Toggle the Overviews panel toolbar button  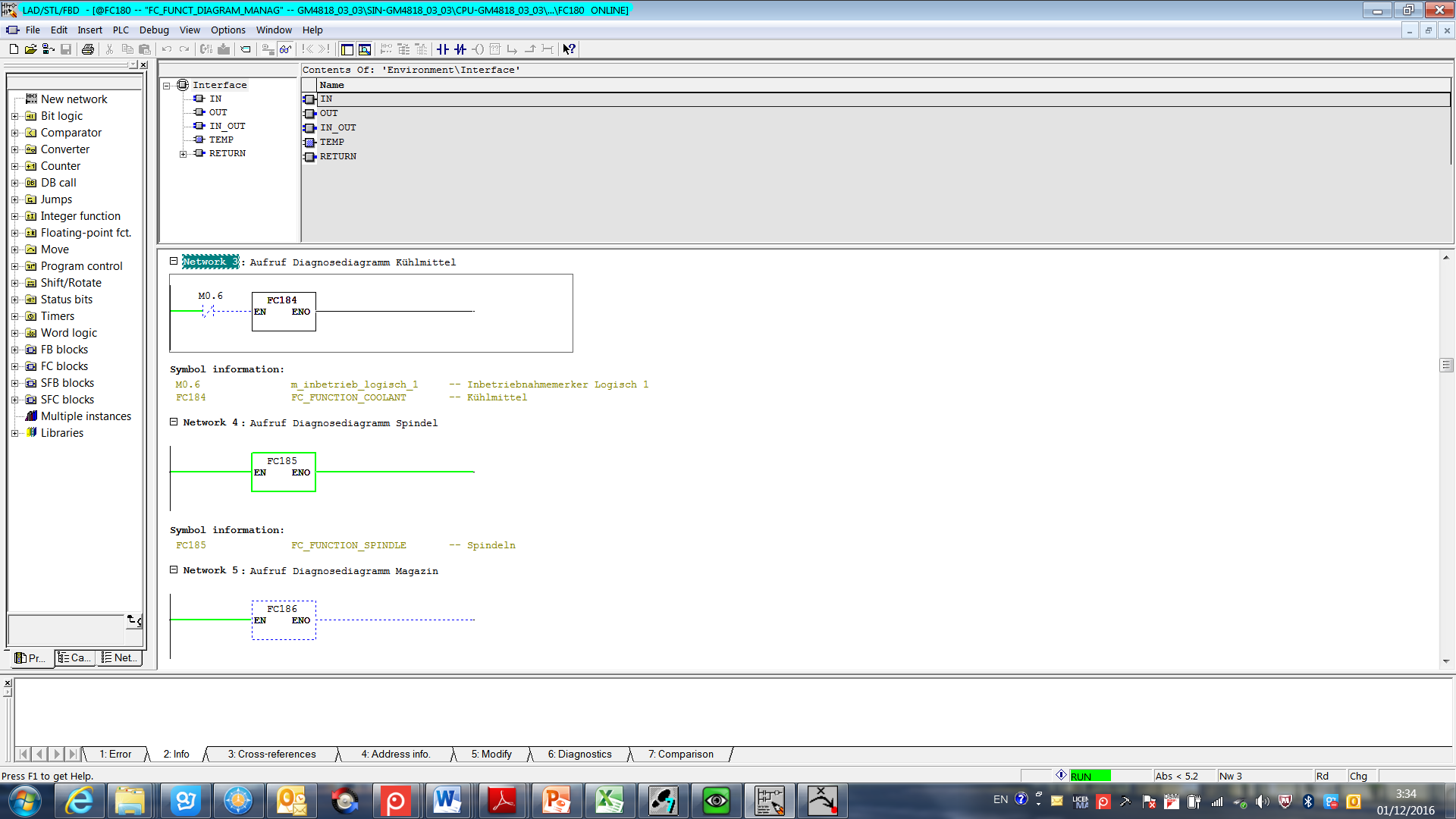(347, 49)
